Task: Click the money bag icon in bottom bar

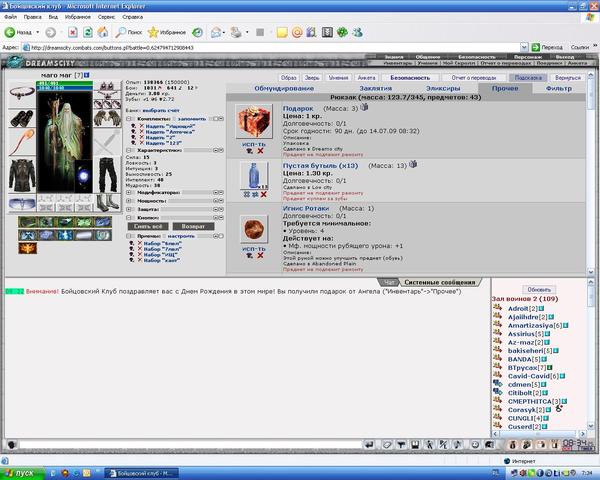Action: [512, 444]
